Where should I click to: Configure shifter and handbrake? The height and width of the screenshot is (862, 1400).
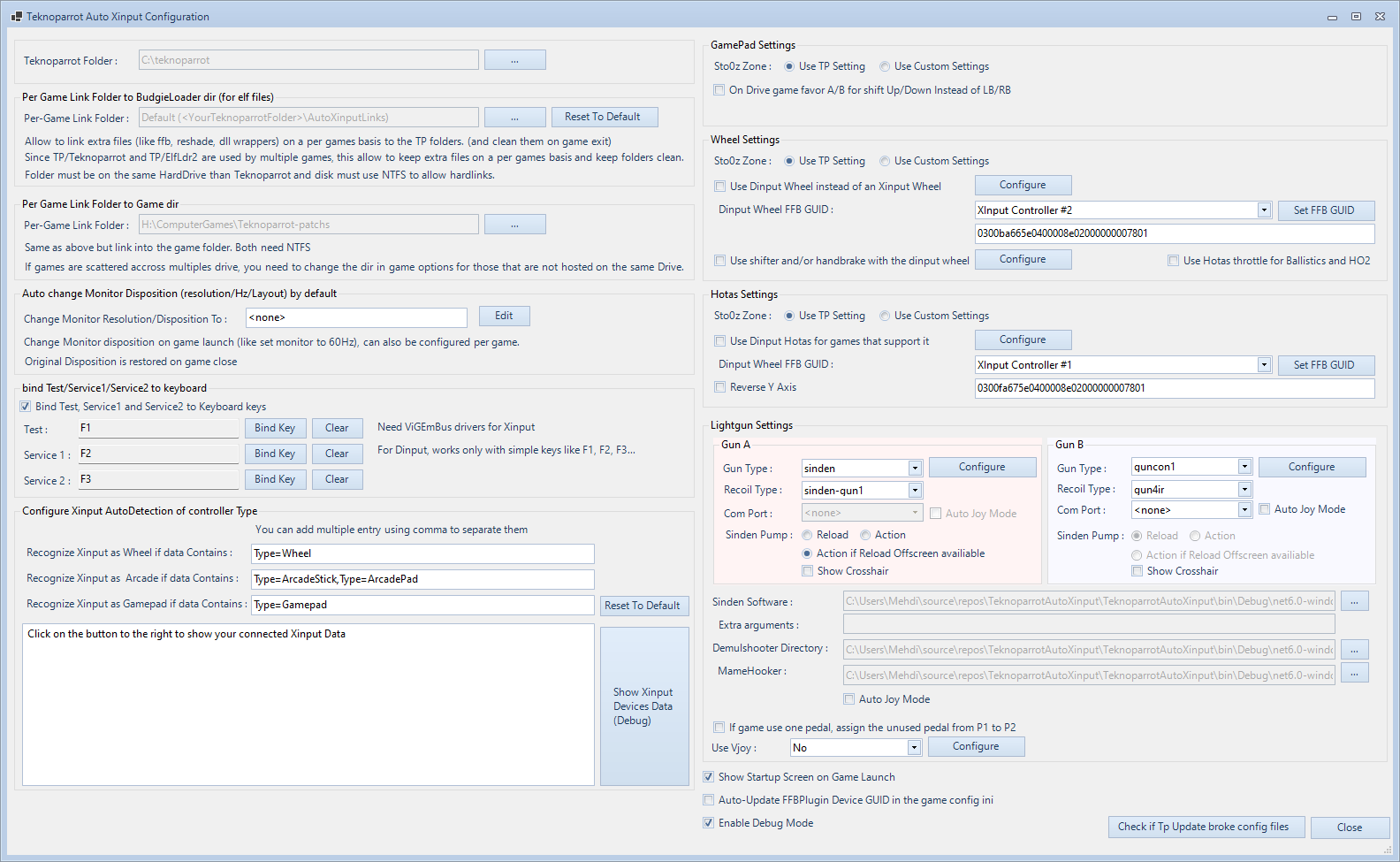[1023, 259]
